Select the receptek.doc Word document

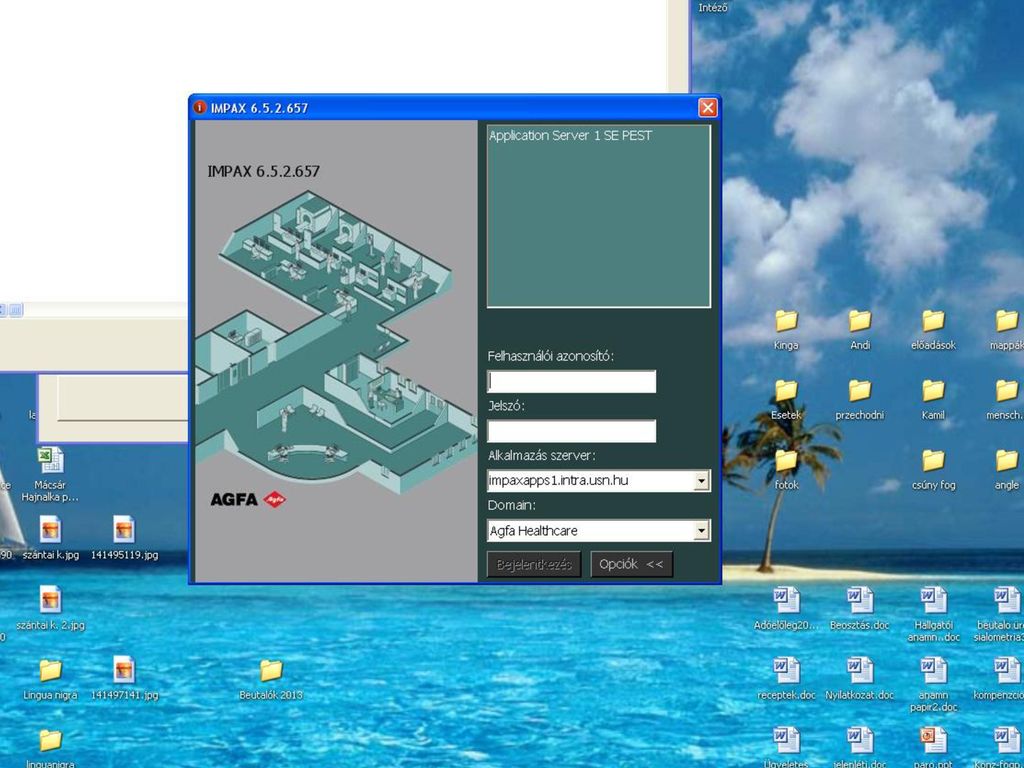pyautogui.click(x=786, y=670)
